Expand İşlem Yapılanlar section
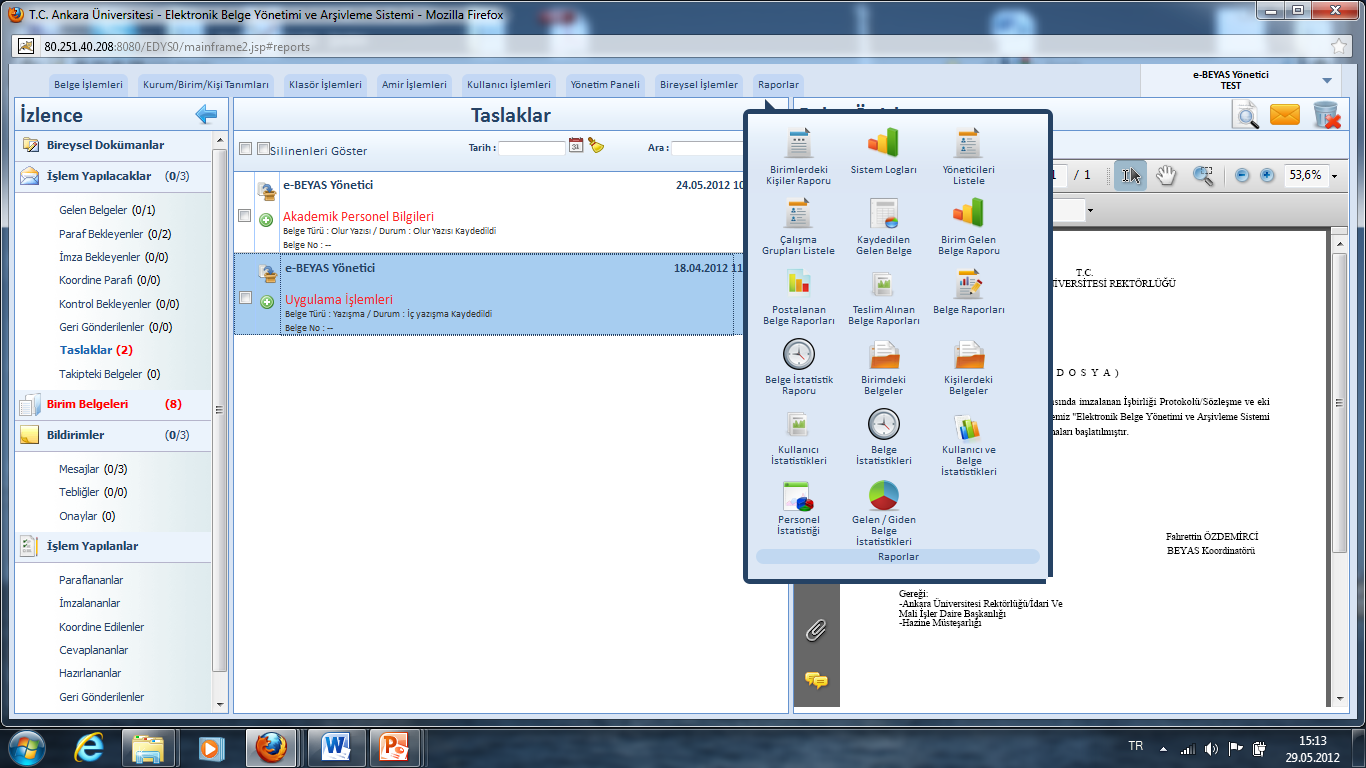The width and height of the screenshot is (1366, 768). point(113,546)
